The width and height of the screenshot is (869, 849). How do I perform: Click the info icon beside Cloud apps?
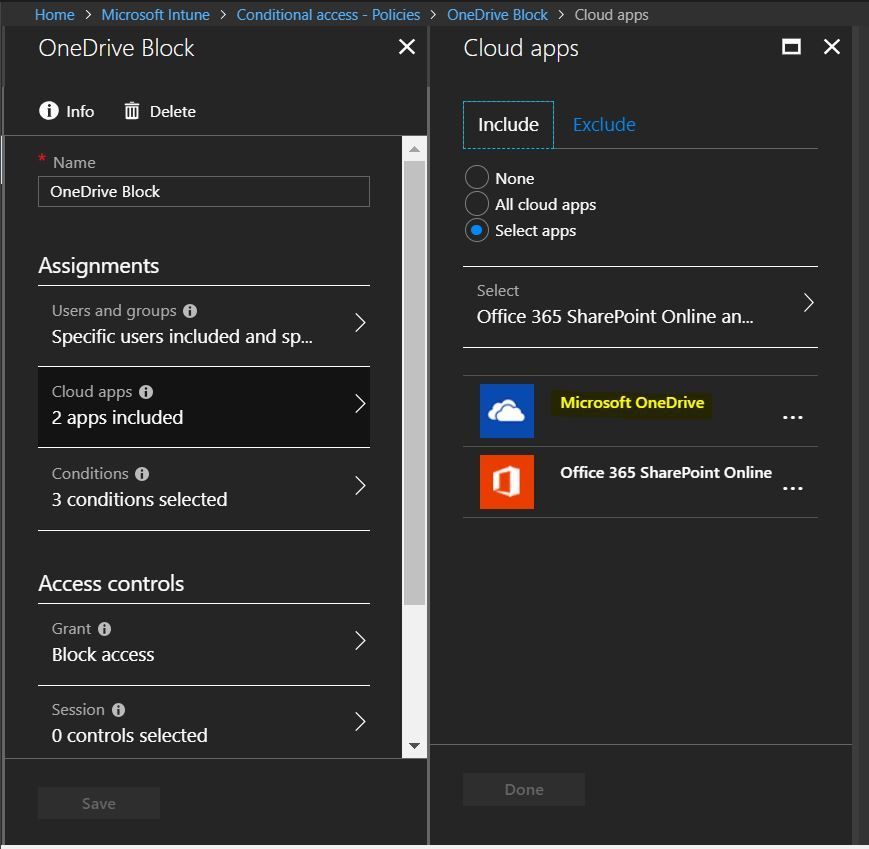coord(146,392)
